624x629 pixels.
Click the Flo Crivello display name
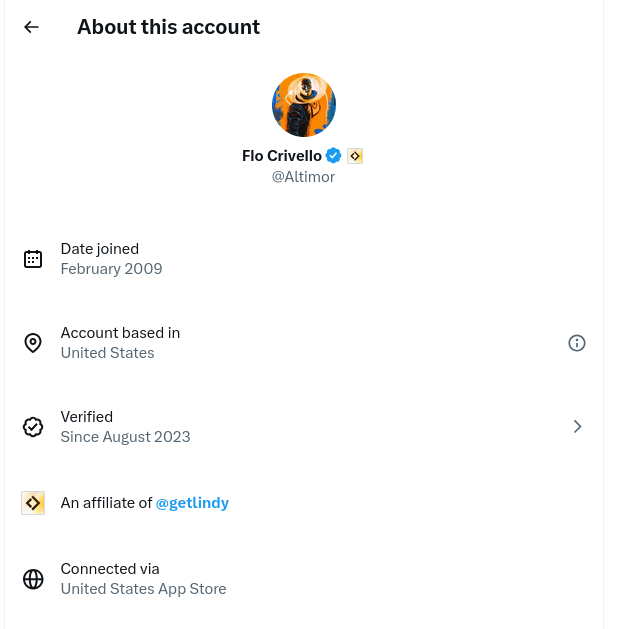tap(281, 156)
